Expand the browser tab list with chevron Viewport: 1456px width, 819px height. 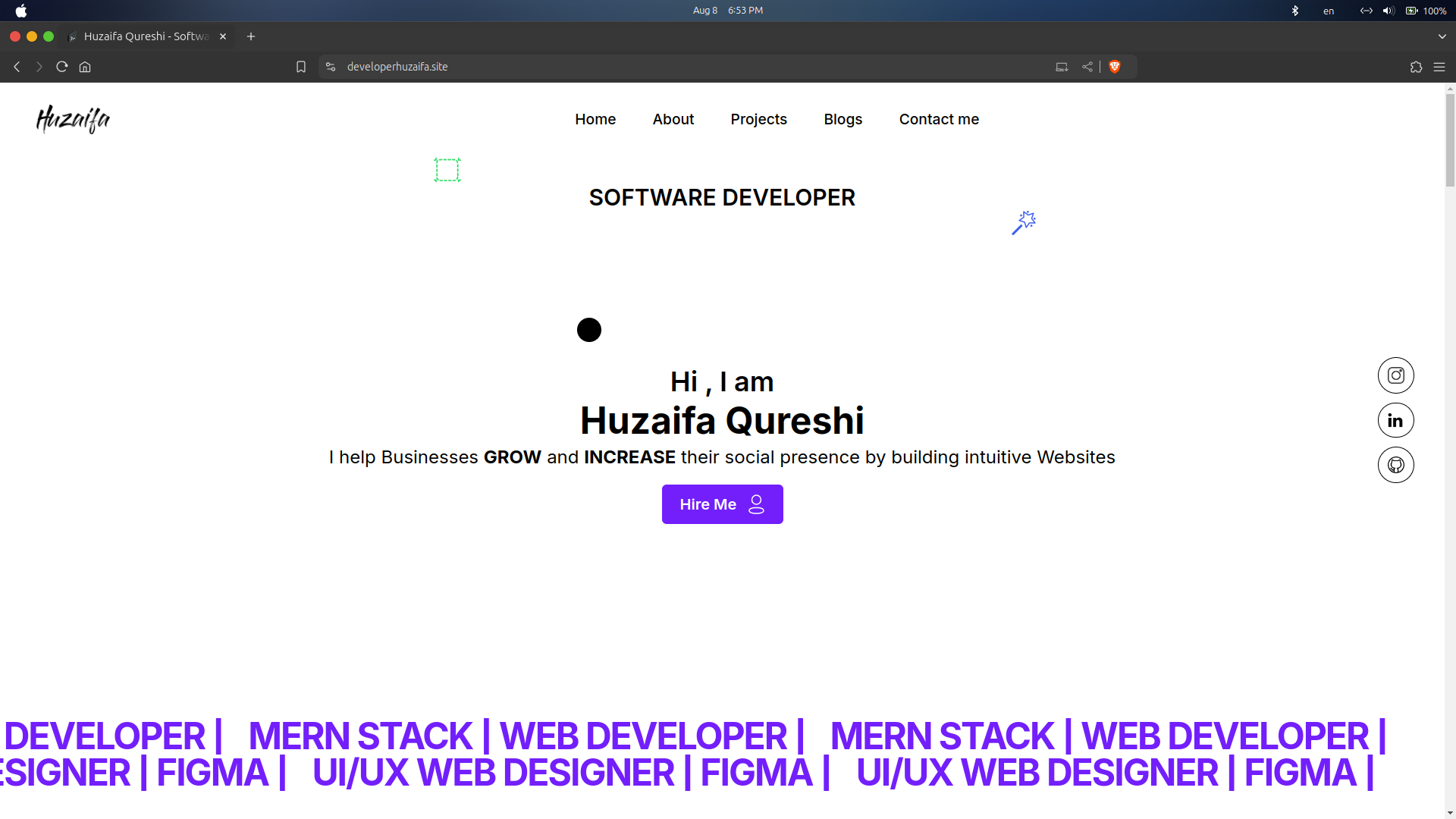1442,36
